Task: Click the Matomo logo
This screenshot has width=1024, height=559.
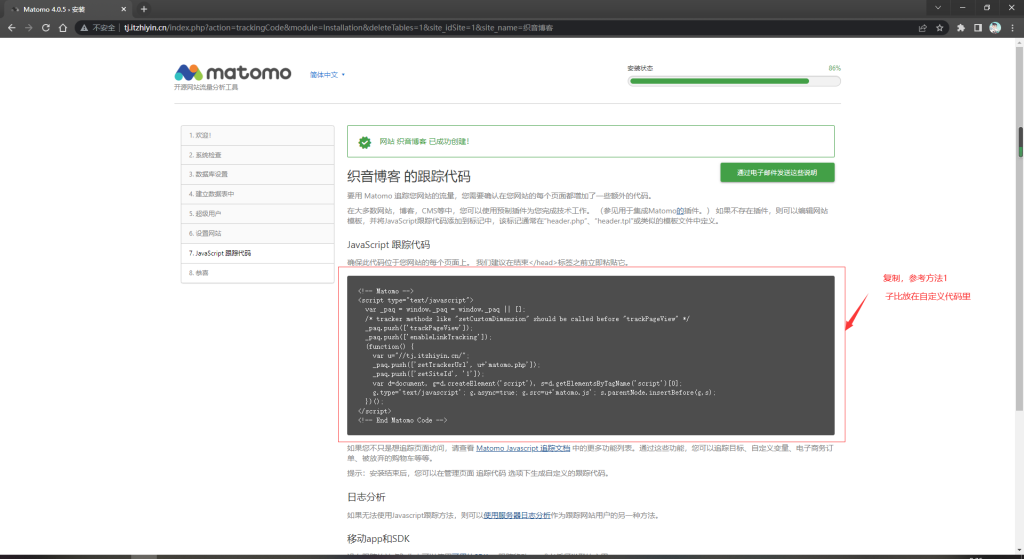Action: (232, 73)
